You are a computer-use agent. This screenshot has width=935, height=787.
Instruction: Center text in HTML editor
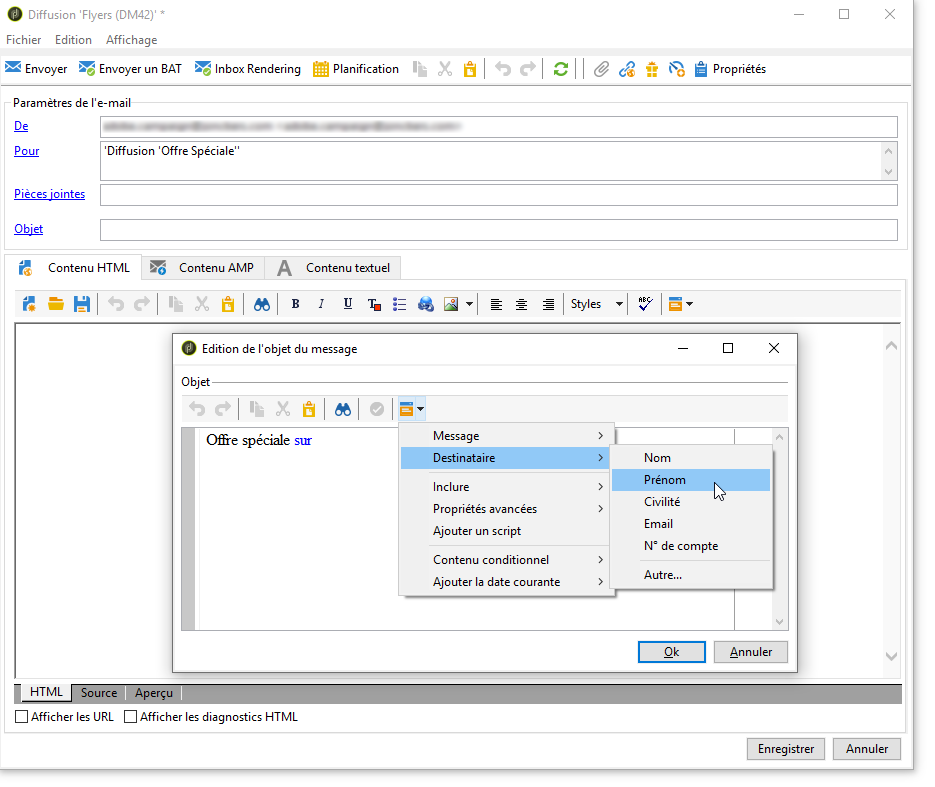(521, 305)
